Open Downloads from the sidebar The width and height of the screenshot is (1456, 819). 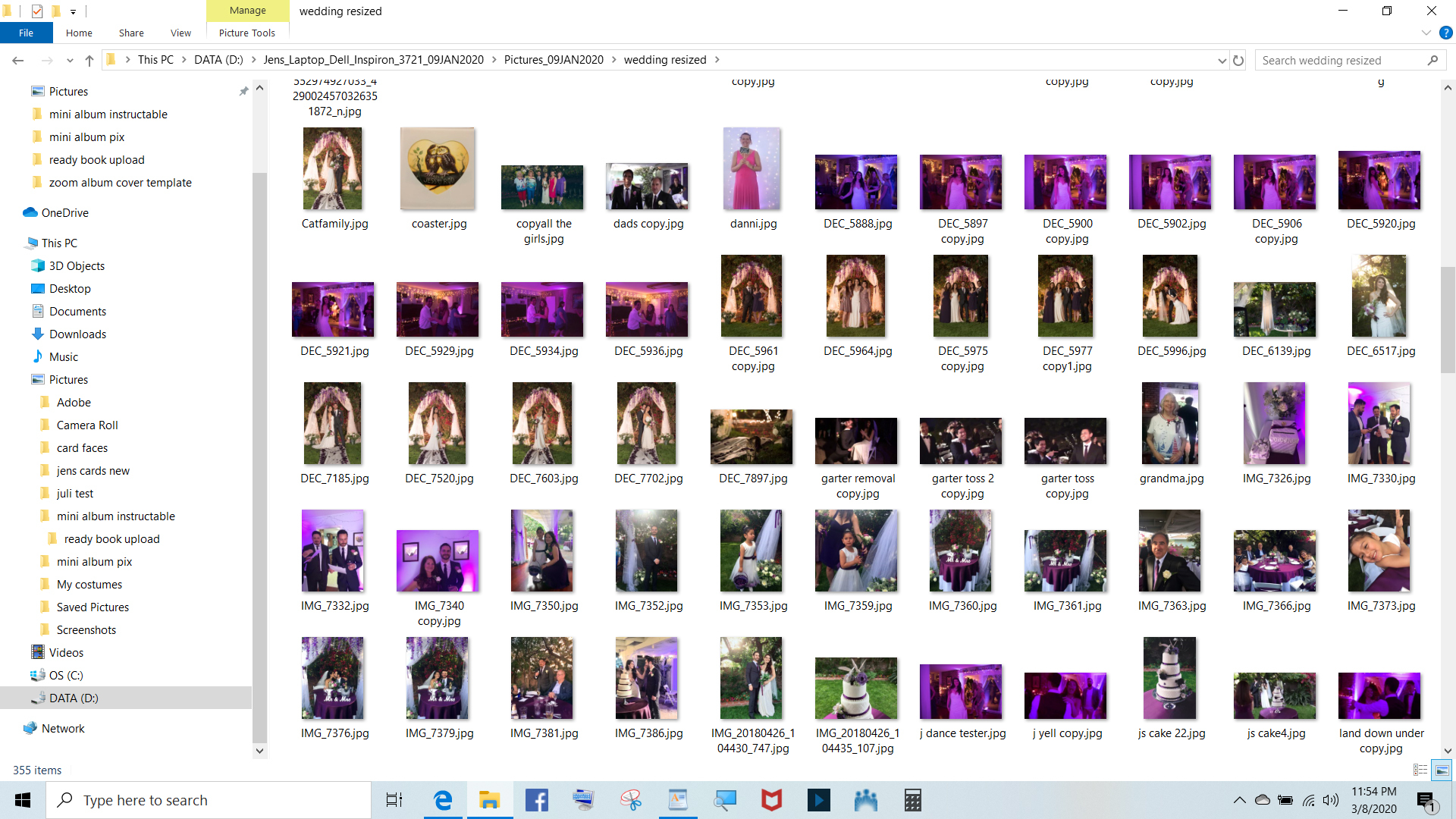(77, 334)
